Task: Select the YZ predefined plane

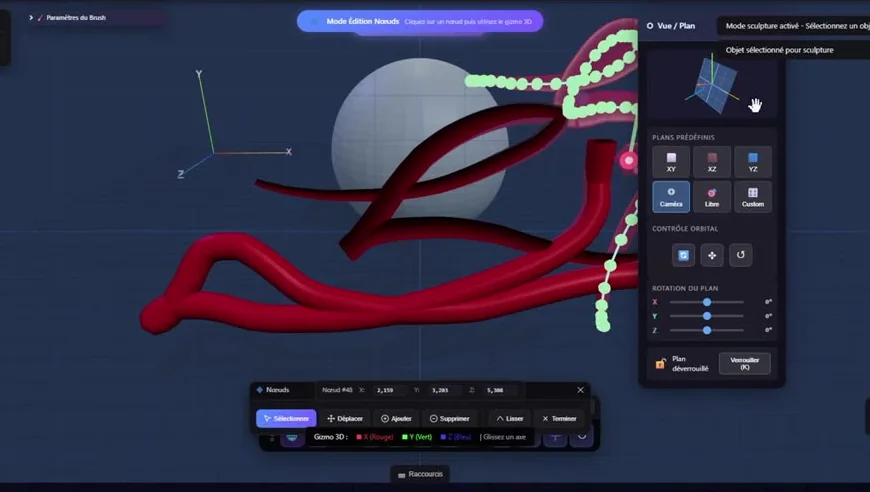Action: point(752,161)
